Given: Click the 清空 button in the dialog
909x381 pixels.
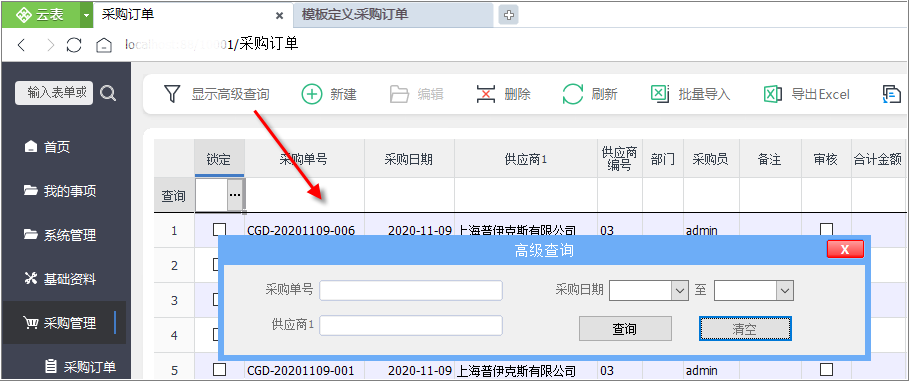Looking at the screenshot, I should point(745,329).
